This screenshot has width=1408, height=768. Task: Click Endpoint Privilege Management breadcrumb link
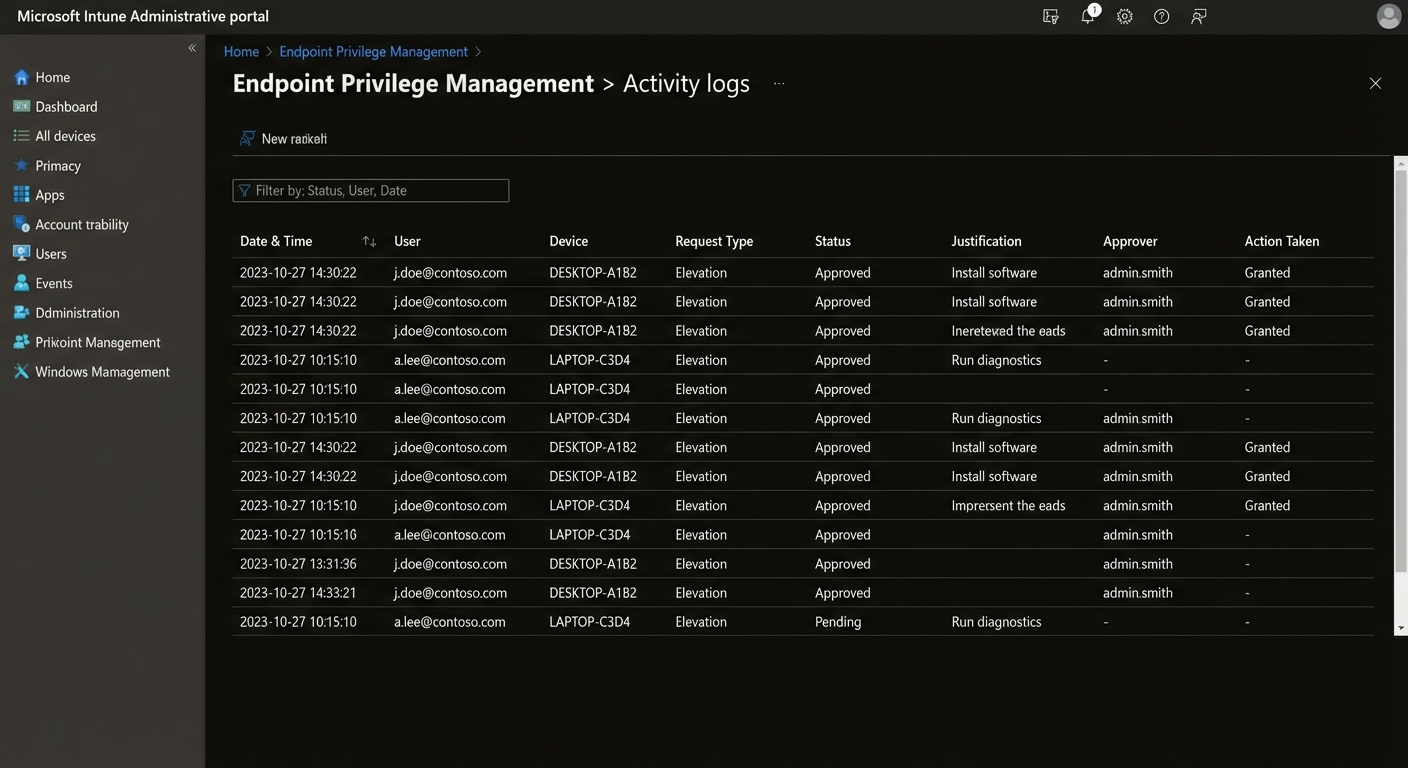pos(373,52)
